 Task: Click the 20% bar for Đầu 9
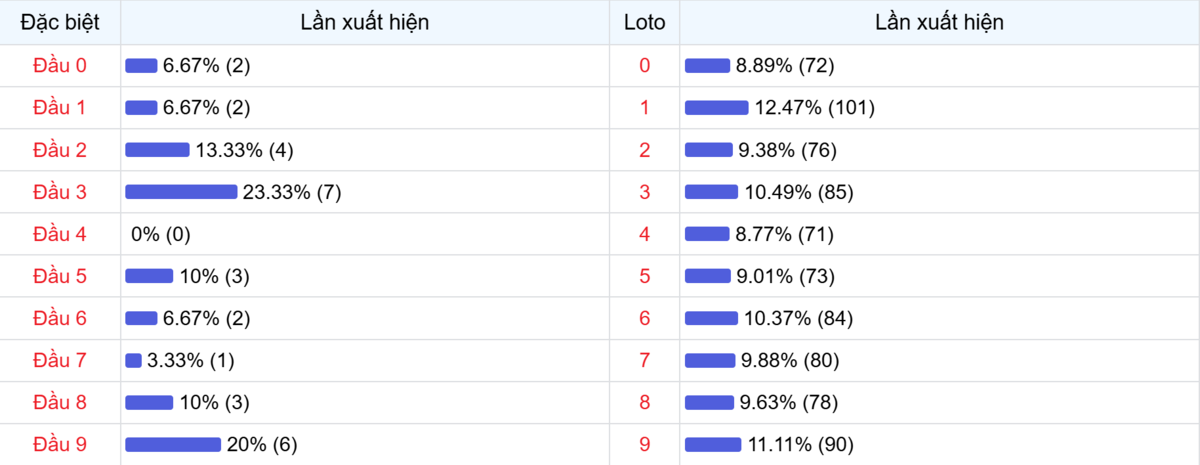click(173, 444)
